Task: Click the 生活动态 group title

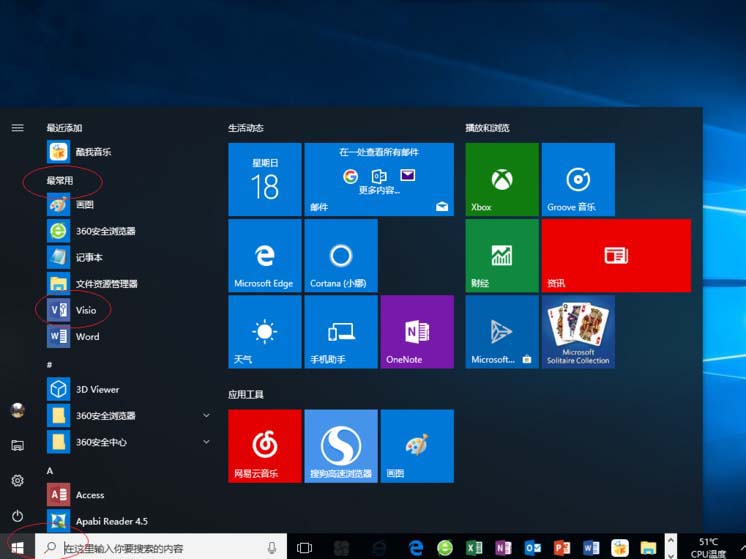Action: click(x=245, y=127)
